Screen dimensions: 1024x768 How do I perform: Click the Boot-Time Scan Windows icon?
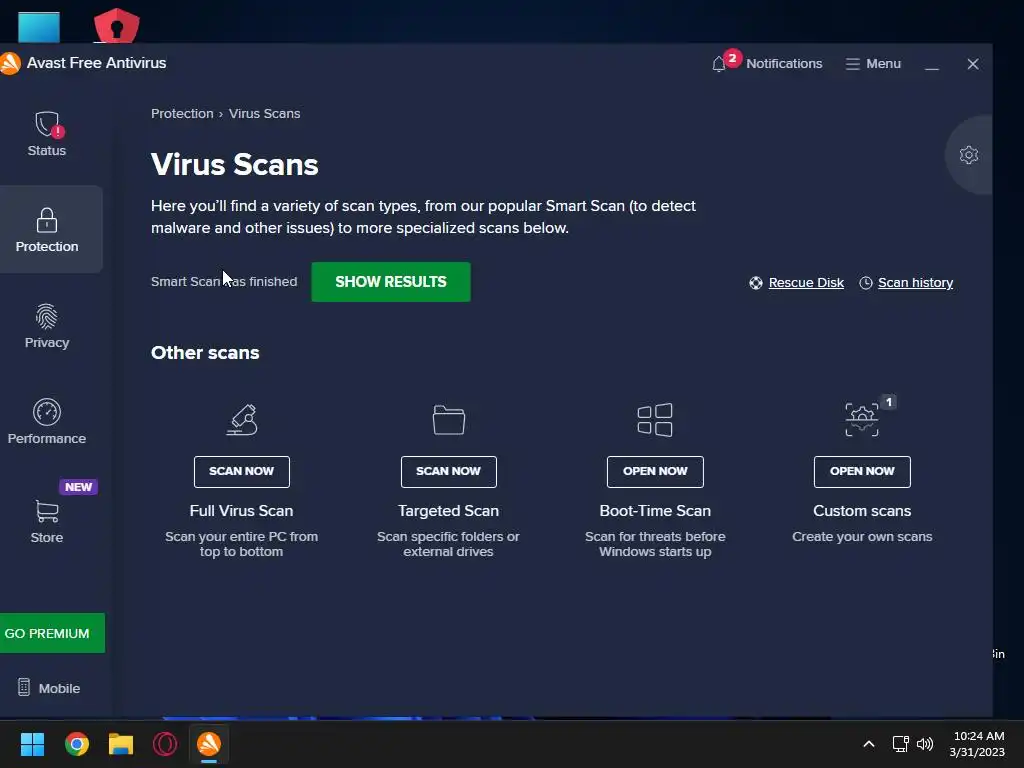[x=655, y=420]
